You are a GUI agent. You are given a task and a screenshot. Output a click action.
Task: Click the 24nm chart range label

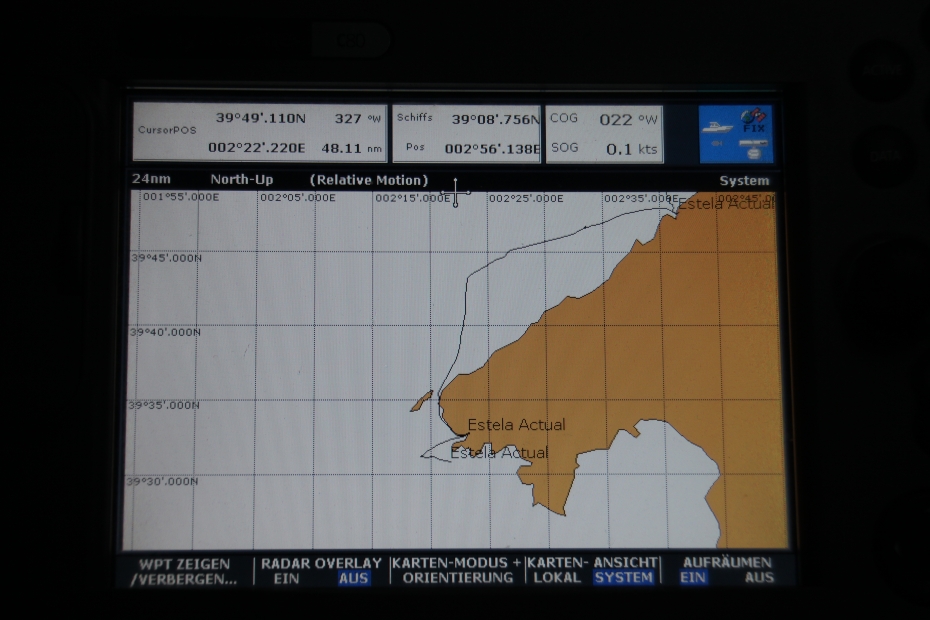pyautogui.click(x=151, y=179)
